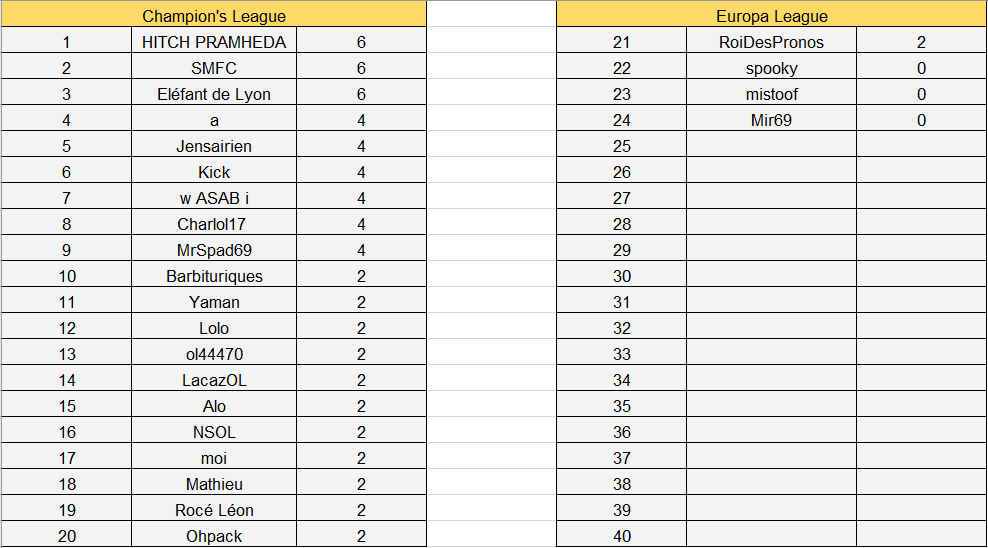Screen dimensions: 988x548
Task: Select the Rocé Léon cell
Action: coord(214,510)
